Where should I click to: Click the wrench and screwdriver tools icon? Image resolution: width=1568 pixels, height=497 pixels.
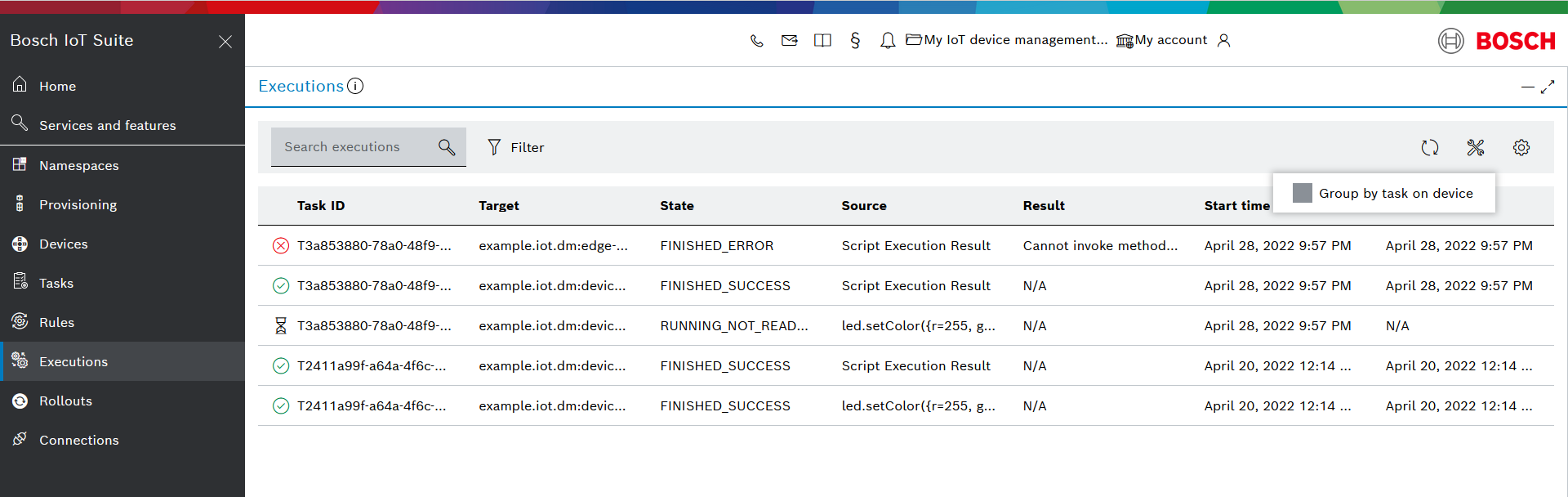point(1476,147)
